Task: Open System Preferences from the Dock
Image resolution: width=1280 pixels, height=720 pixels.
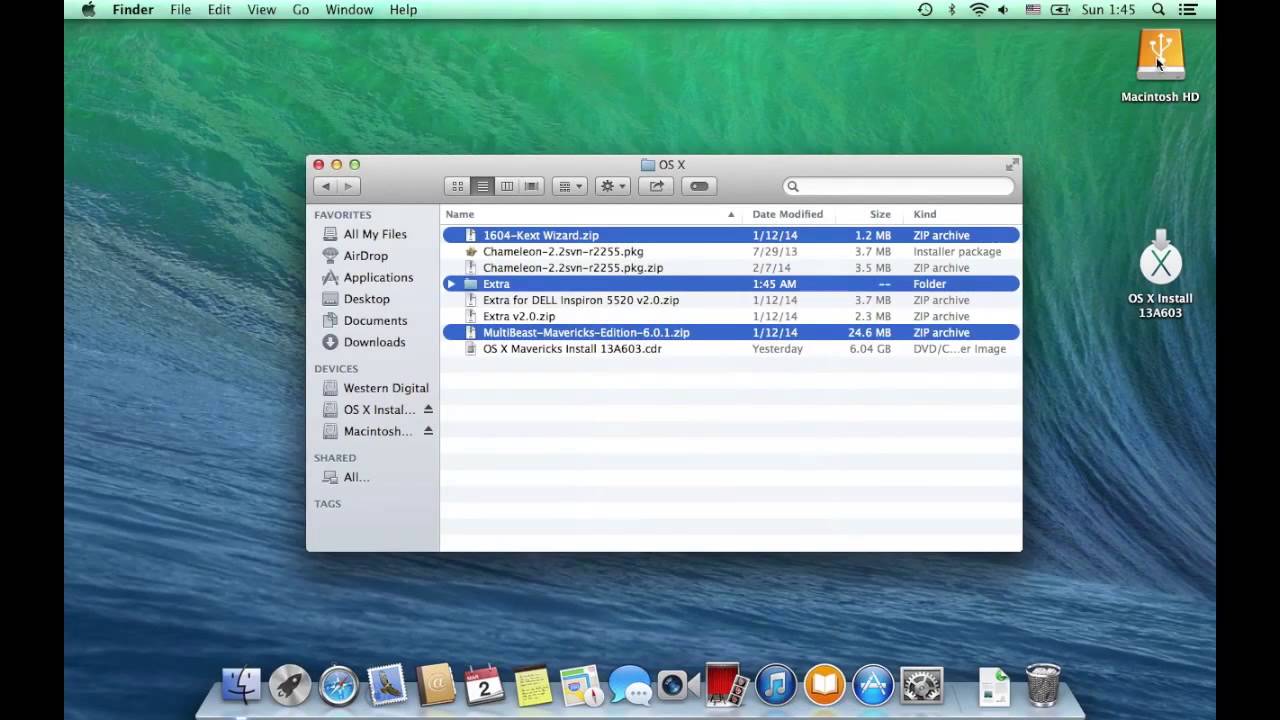Action: pyautogui.click(x=922, y=685)
